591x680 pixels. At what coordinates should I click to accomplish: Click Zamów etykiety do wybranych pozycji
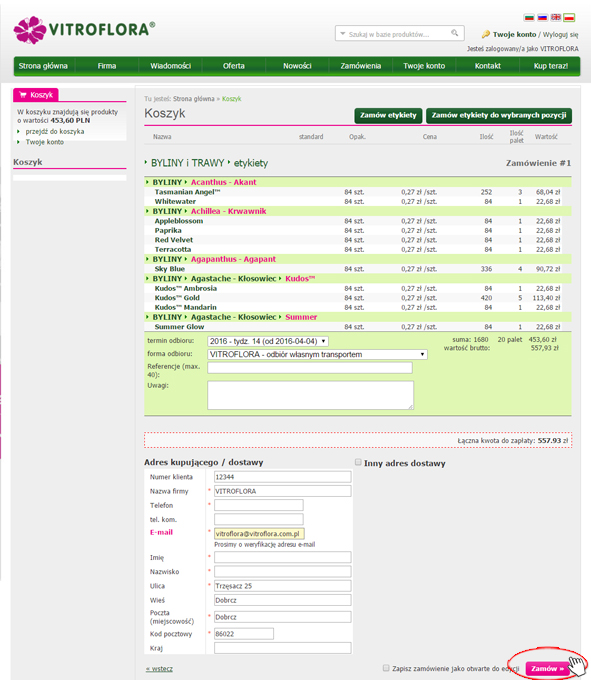click(499, 115)
